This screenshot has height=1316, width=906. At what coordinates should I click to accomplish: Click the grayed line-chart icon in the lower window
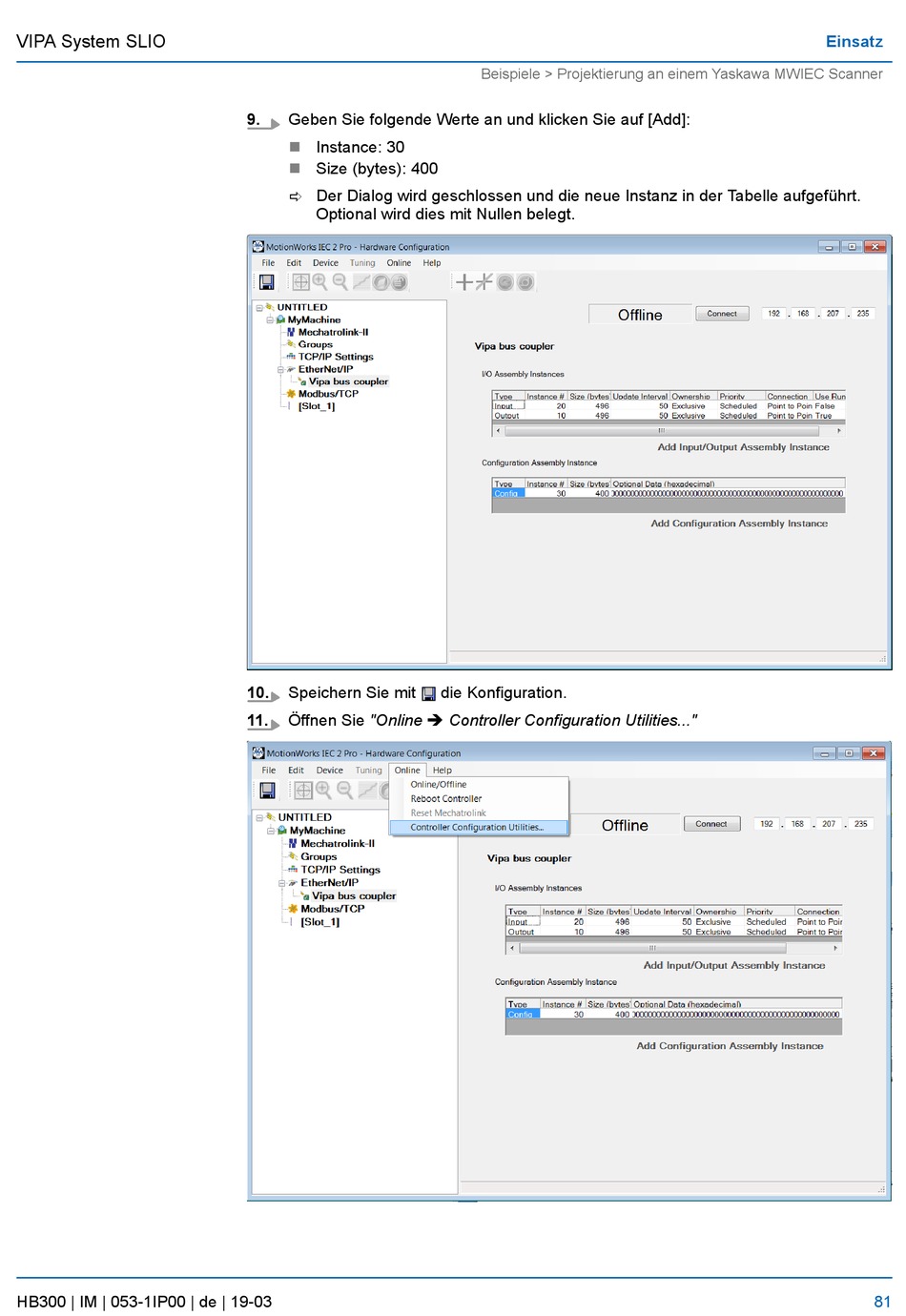pos(367,791)
